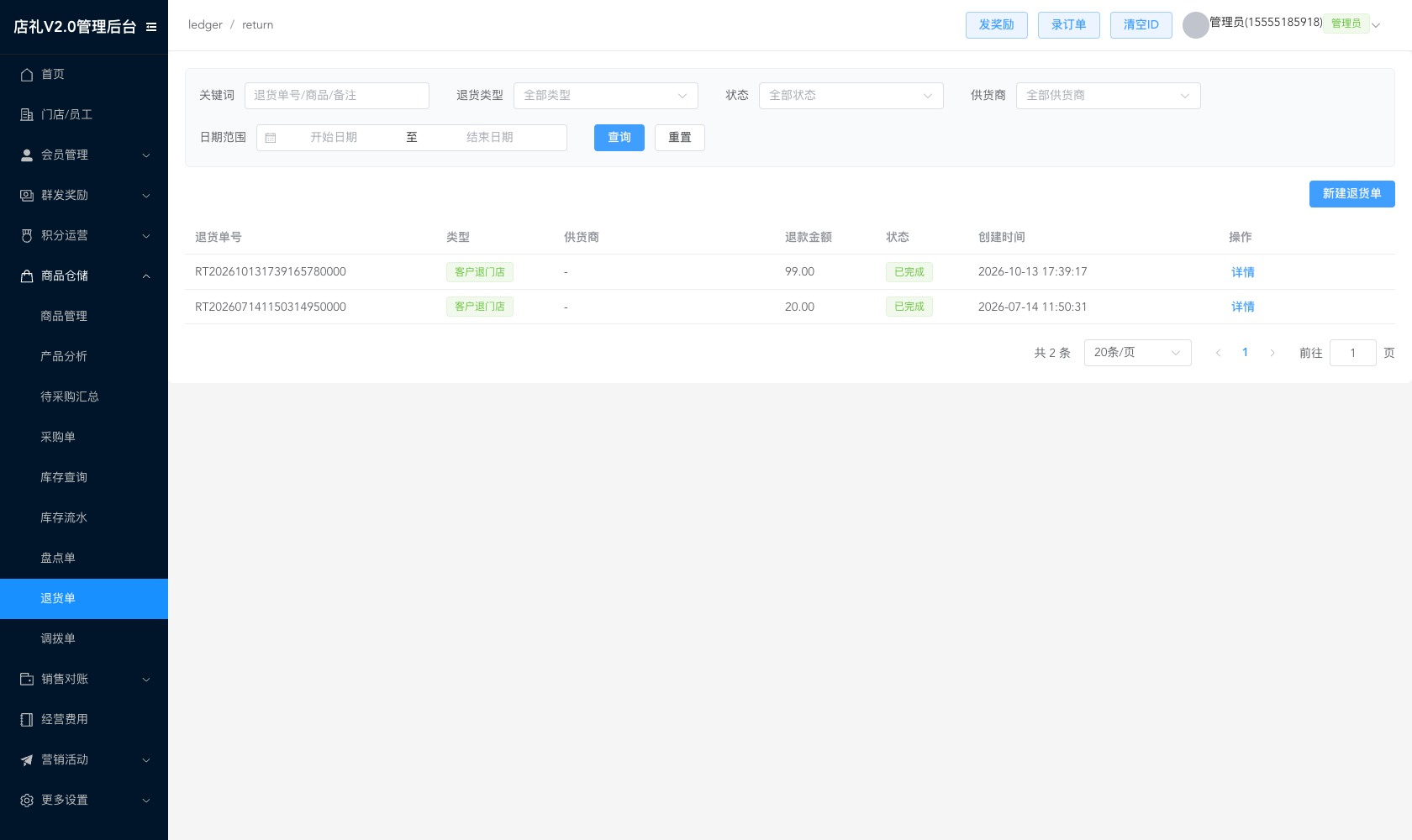Image resolution: width=1412 pixels, height=840 pixels.
Task: Click 新建退货单 button
Action: (x=1352, y=194)
